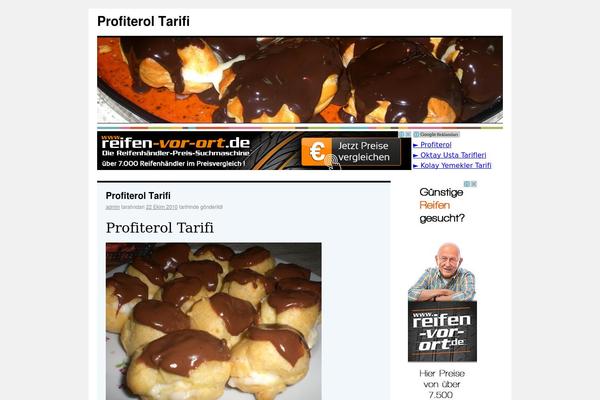Click the admin author link
The height and width of the screenshot is (400, 600).
pos(112,207)
